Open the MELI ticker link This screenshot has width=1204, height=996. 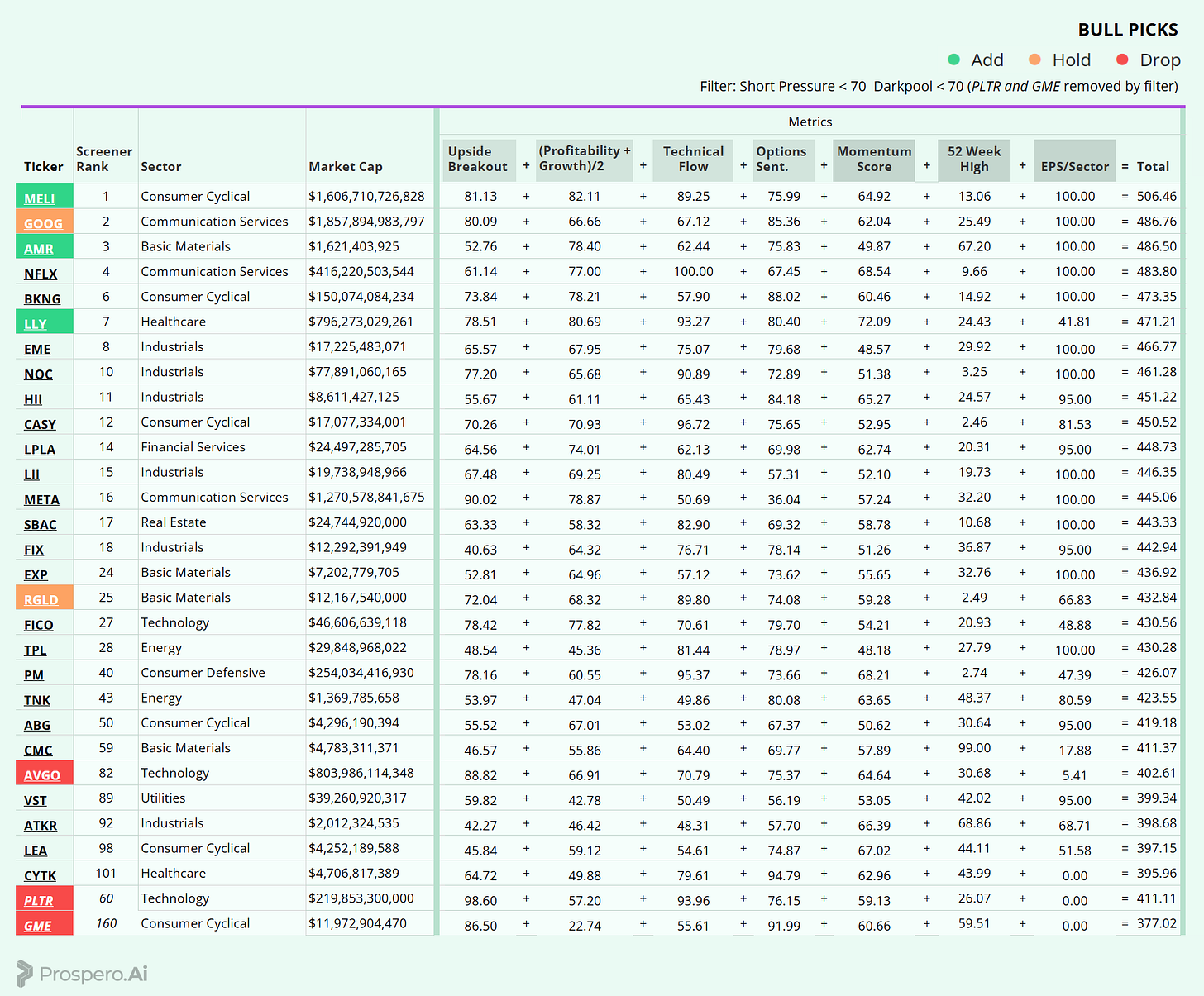coord(40,198)
